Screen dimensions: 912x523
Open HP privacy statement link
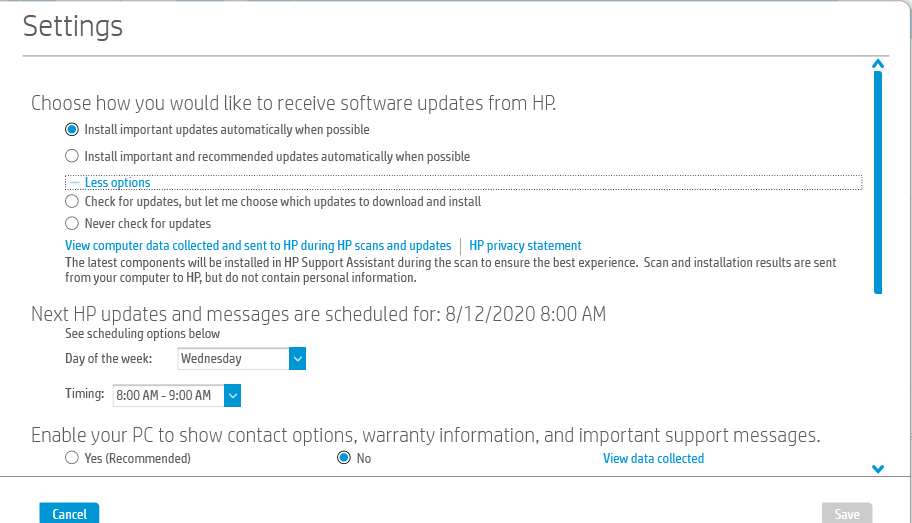(x=525, y=245)
